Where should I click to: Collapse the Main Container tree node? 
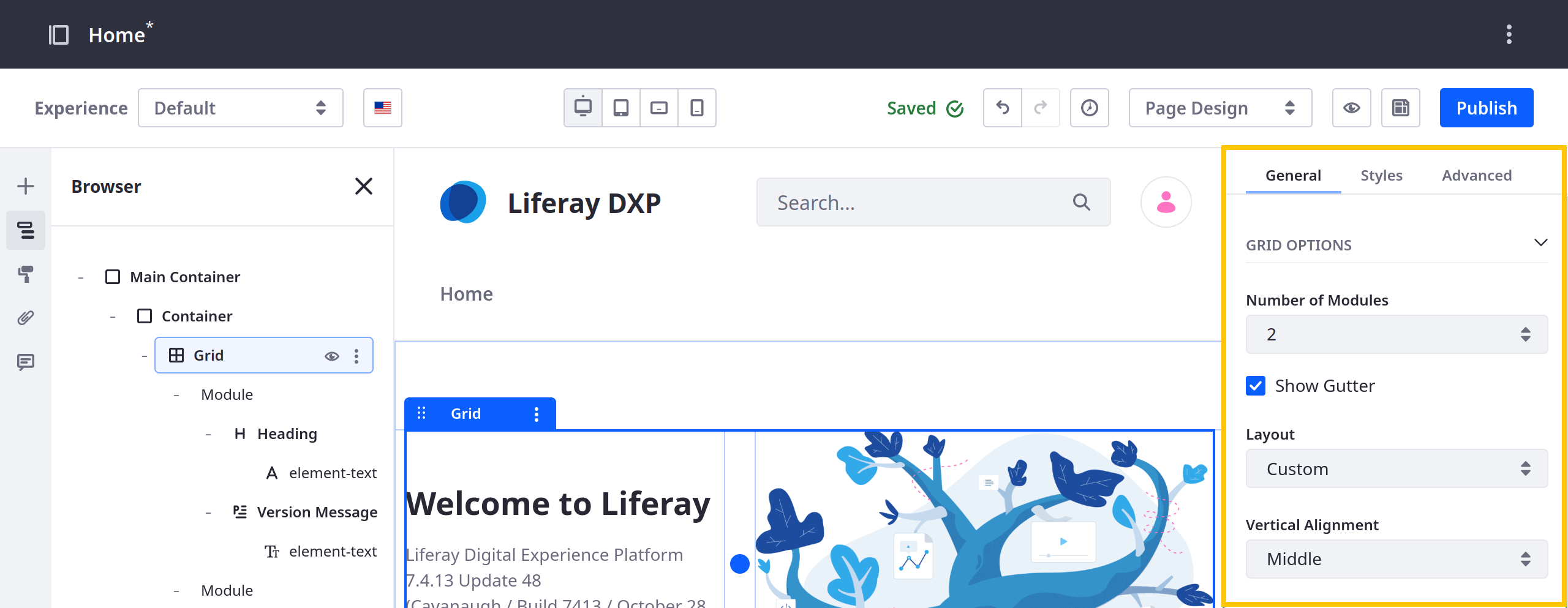[81, 278]
